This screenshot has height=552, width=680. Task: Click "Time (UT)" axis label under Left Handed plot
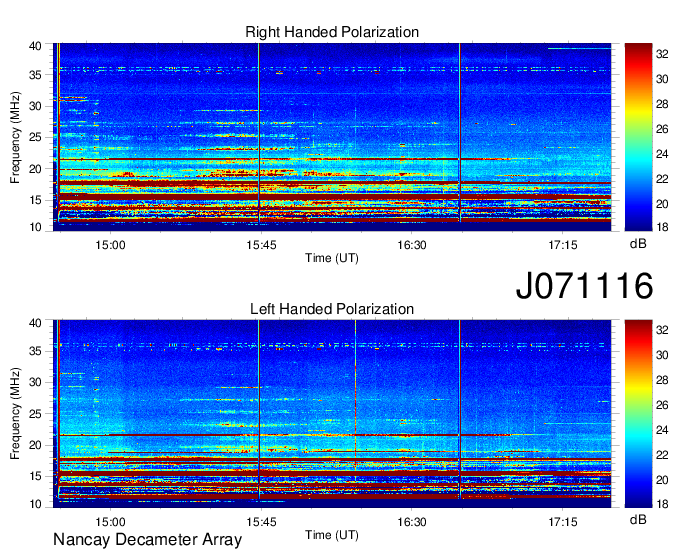coord(332,535)
